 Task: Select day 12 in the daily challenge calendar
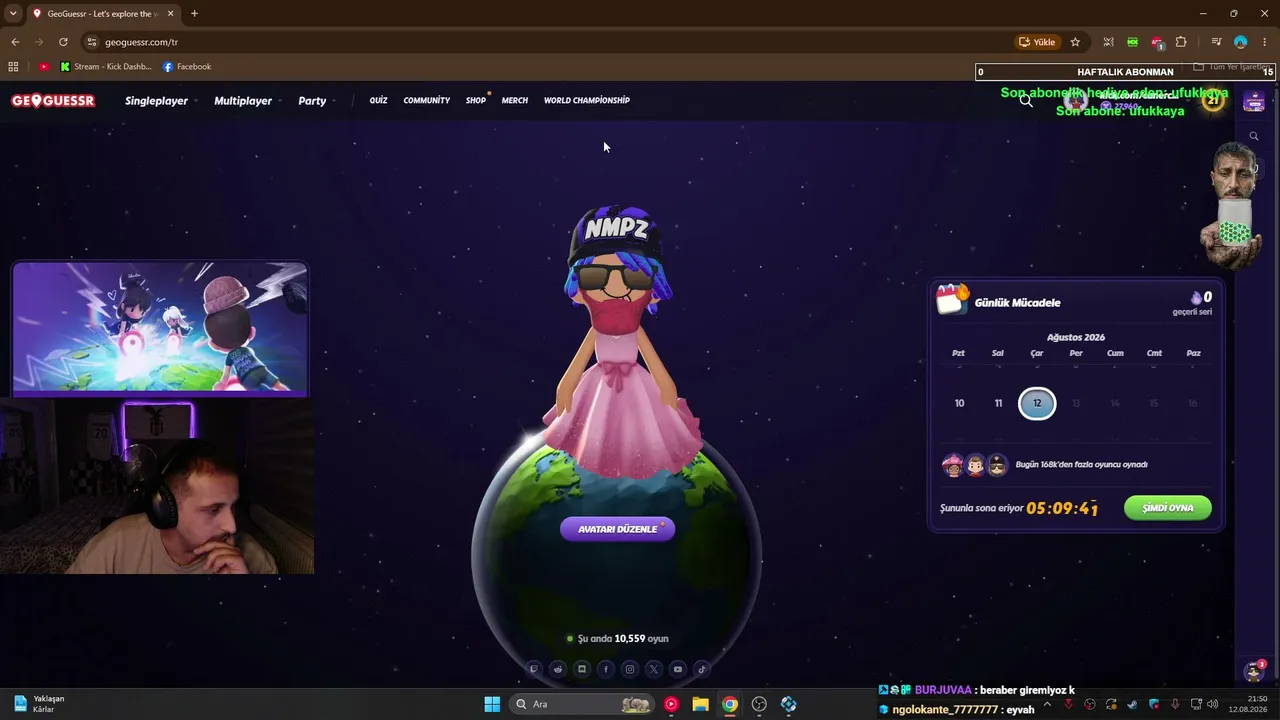1037,403
